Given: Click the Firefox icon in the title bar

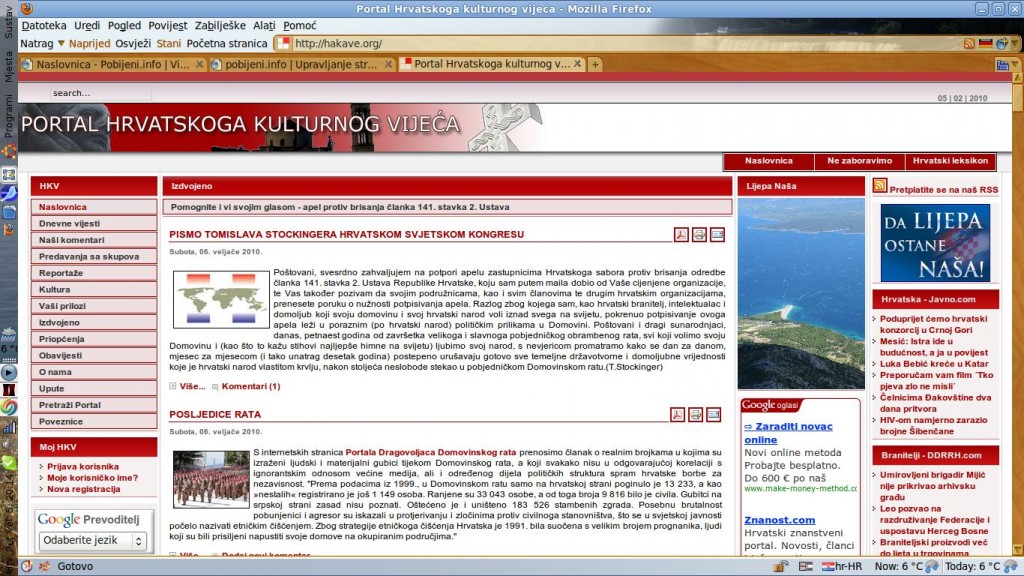Looking at the screenshot, I should [x=27, y=8].
